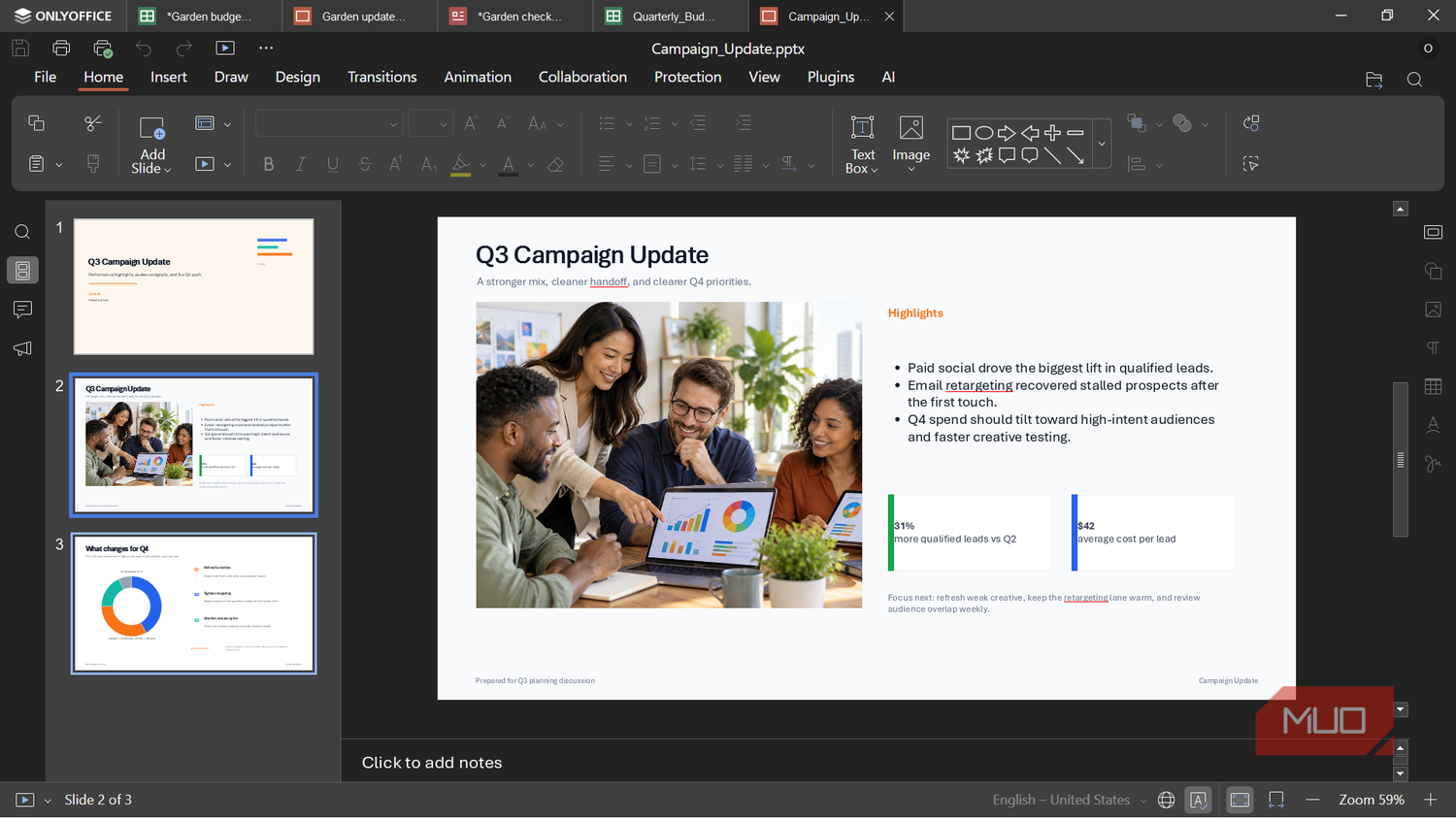This screenshot has width=1456, height=819.
Task: Click the highlight color swatch
Action: (461, 165)
